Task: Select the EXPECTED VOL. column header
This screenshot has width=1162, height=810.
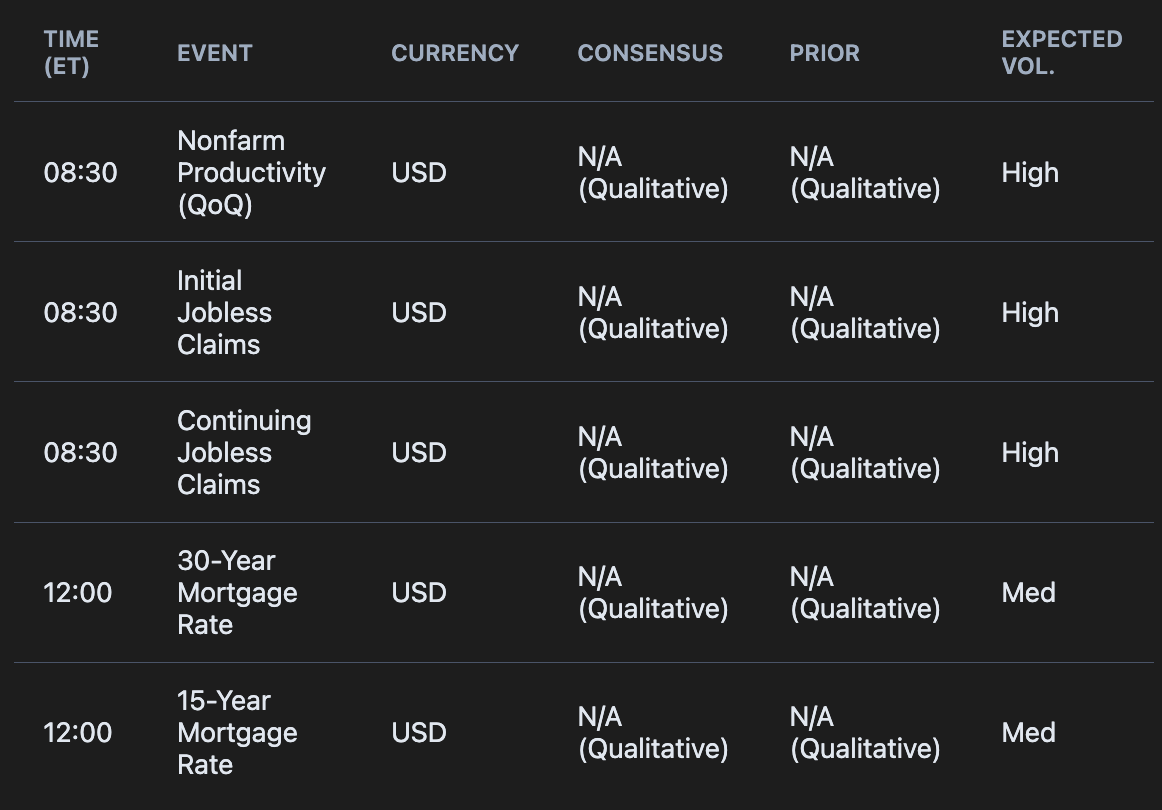Action: [x=1061, y=53]
